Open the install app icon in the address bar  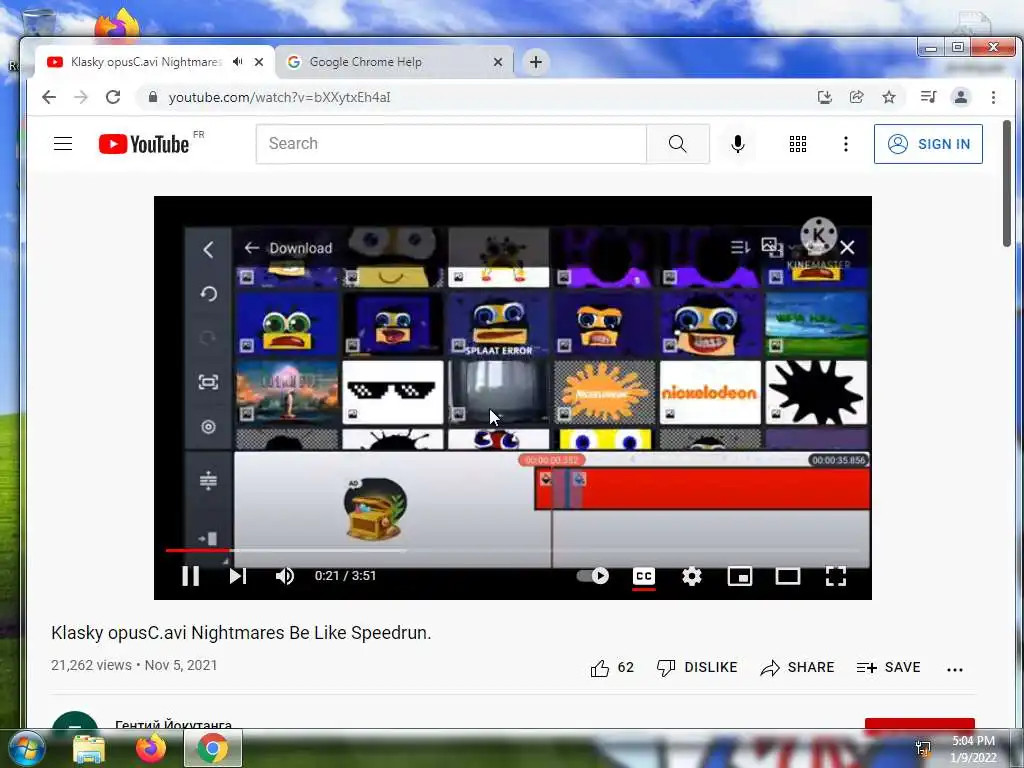click(x=825, y=97)
